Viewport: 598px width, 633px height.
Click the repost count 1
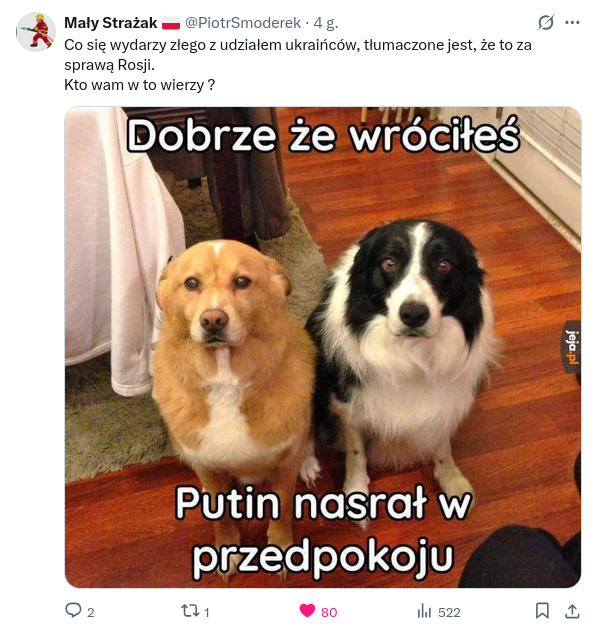pos(206,612)
